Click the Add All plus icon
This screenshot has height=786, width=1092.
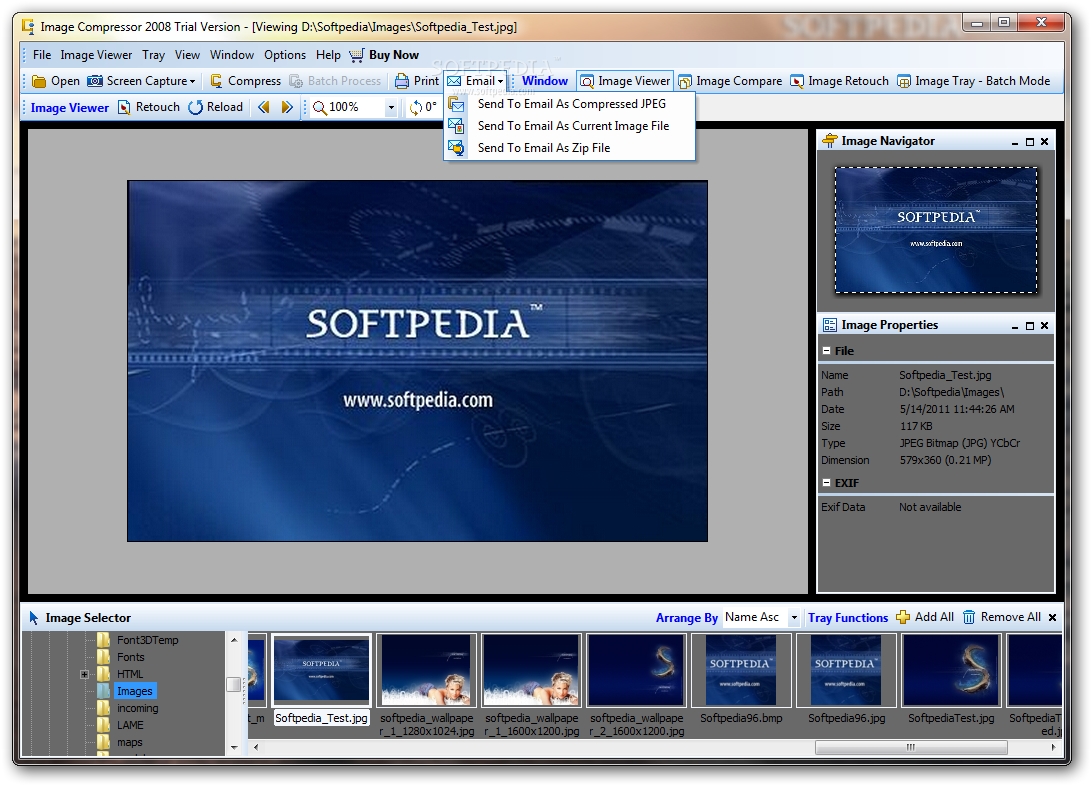(903, 617)
